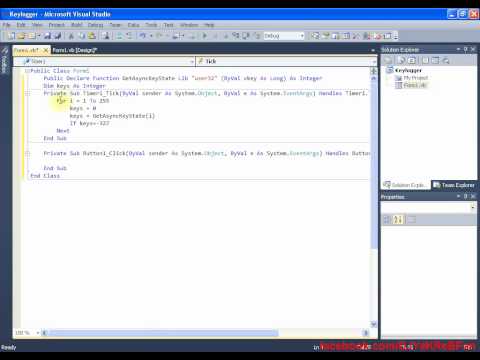Click the Step Out debug icon
The width and height of the screenshot is (480, 360).
(x=257, y=36)
